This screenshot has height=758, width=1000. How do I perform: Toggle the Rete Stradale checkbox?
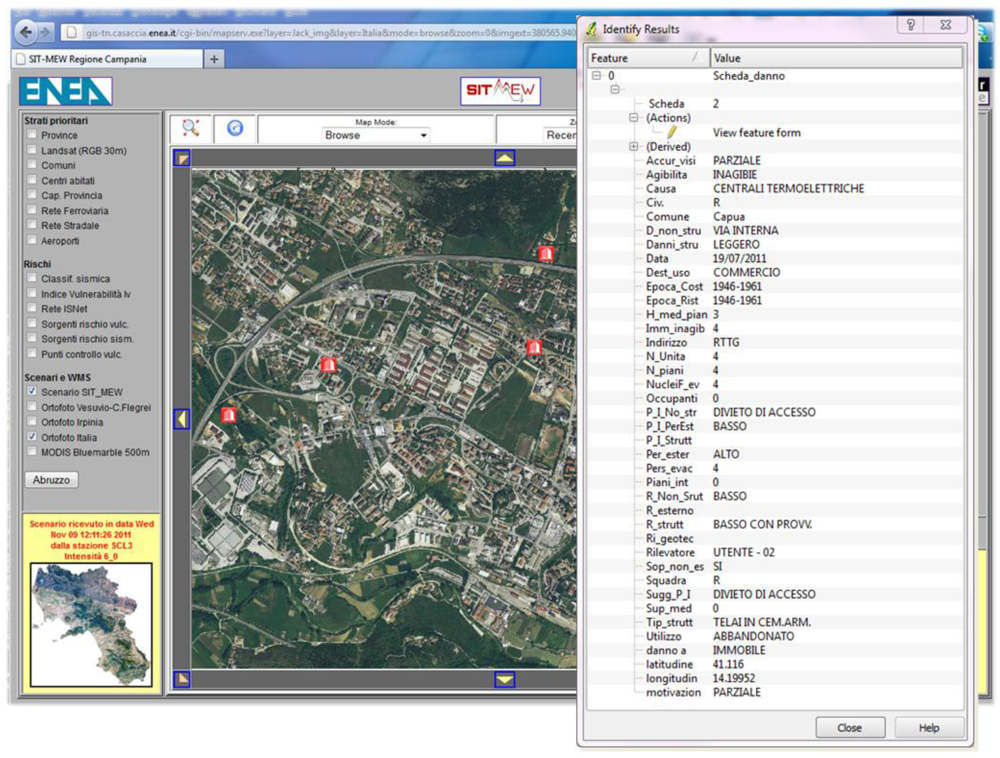pos(33,225)
